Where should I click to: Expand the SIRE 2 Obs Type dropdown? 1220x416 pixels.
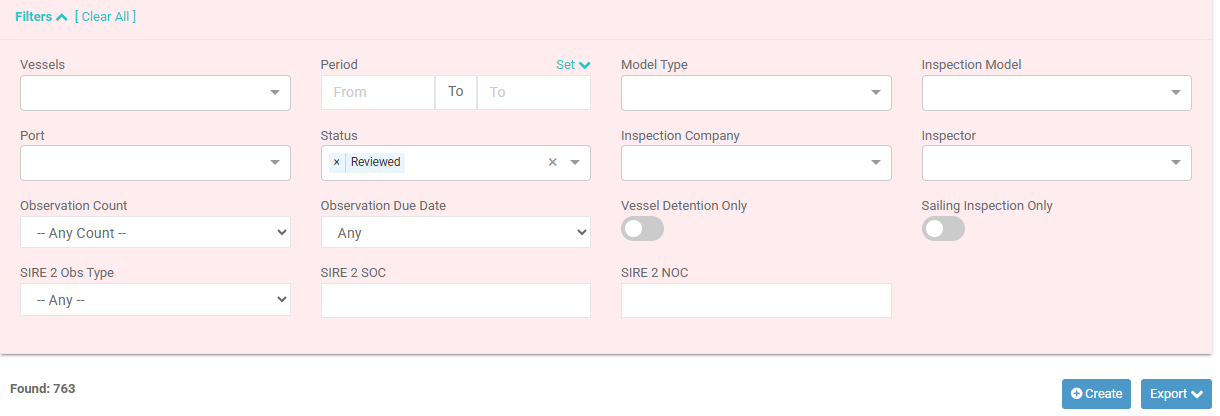pos(155,300)
